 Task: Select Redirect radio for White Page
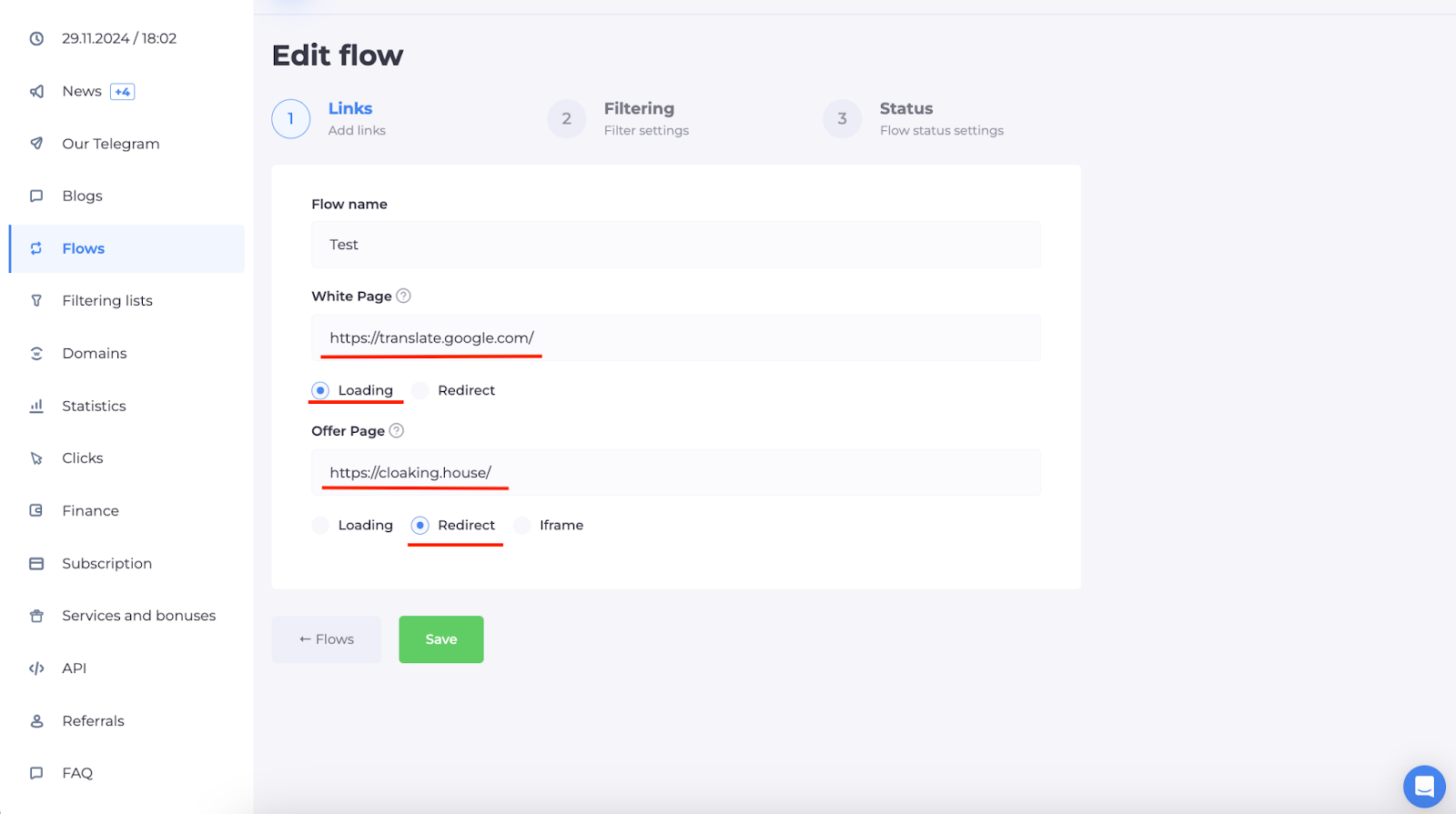(x=420, y=390)
